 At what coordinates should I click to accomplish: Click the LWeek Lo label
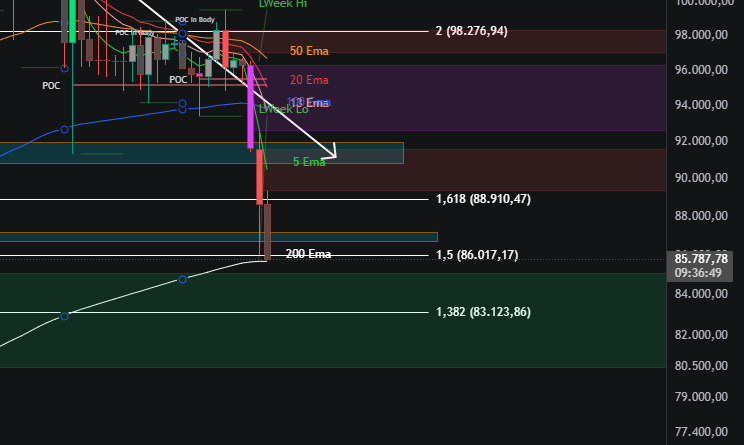point(283,109)
